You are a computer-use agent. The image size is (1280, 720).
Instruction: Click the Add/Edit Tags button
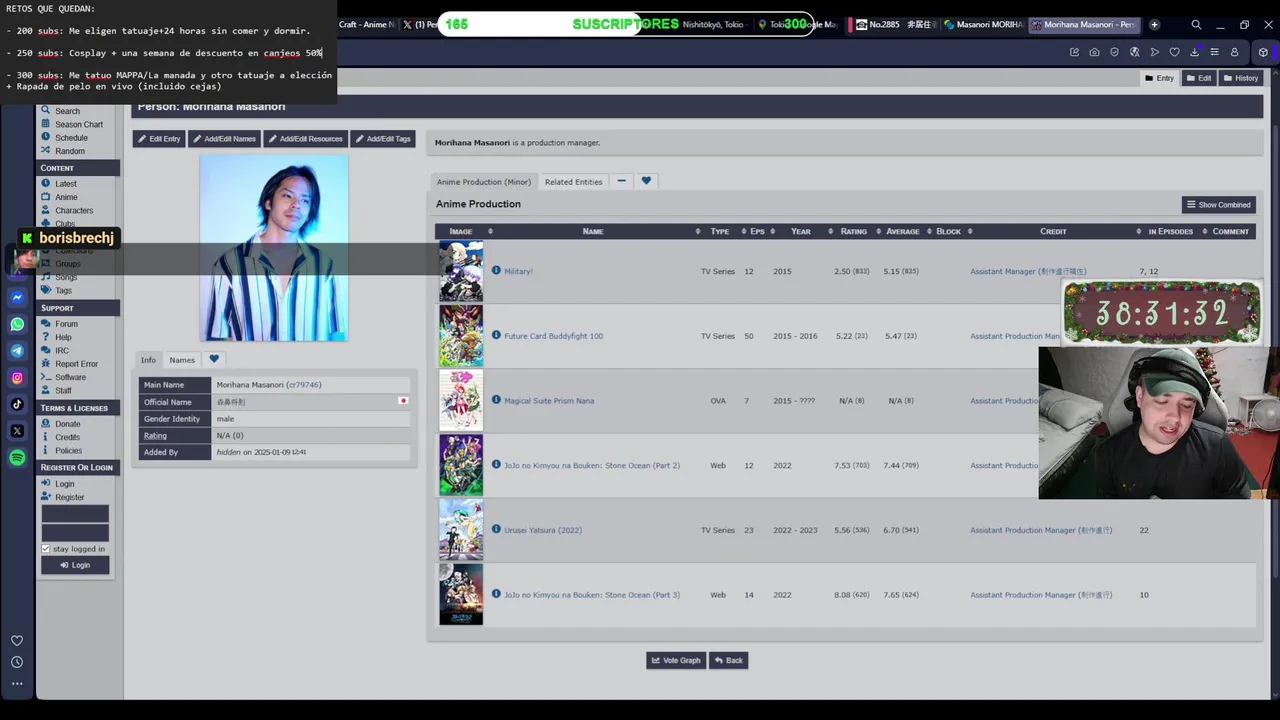(383, 139)
